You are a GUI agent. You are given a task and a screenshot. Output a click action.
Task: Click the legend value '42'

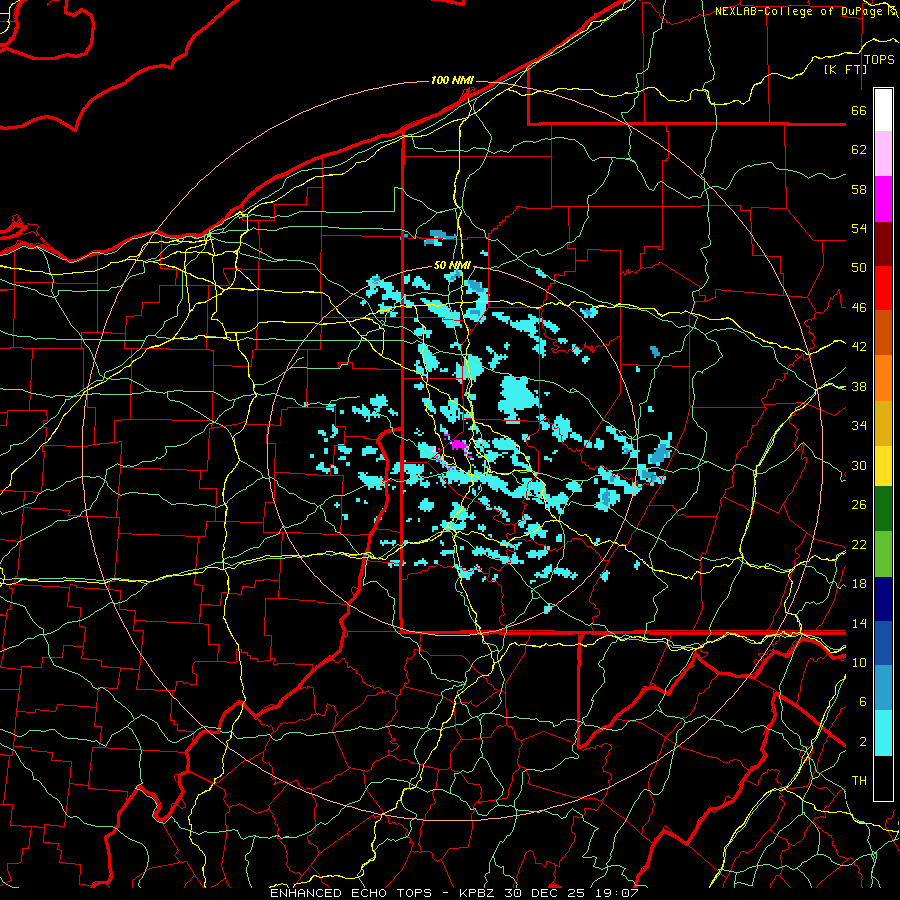pyautogui.click(x=859, y=347)
